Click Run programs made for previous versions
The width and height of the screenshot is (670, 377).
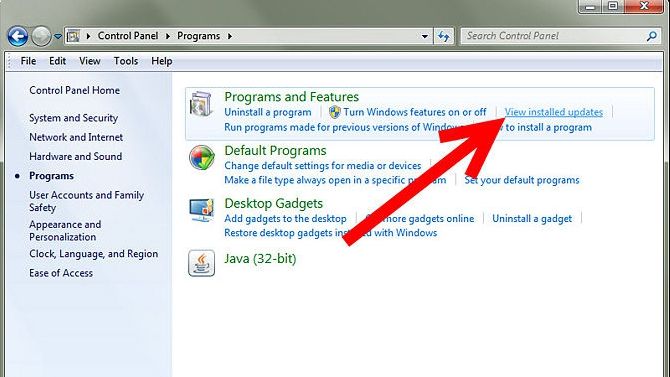click(x=341, y=127)
